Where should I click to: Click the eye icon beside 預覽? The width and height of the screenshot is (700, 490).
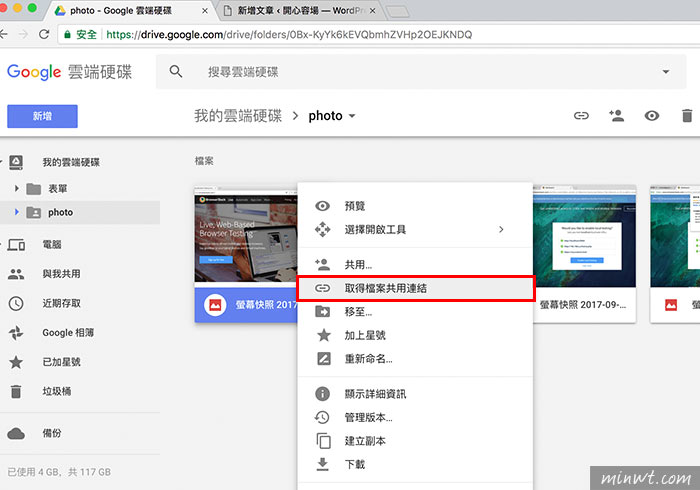pos(322,206)
